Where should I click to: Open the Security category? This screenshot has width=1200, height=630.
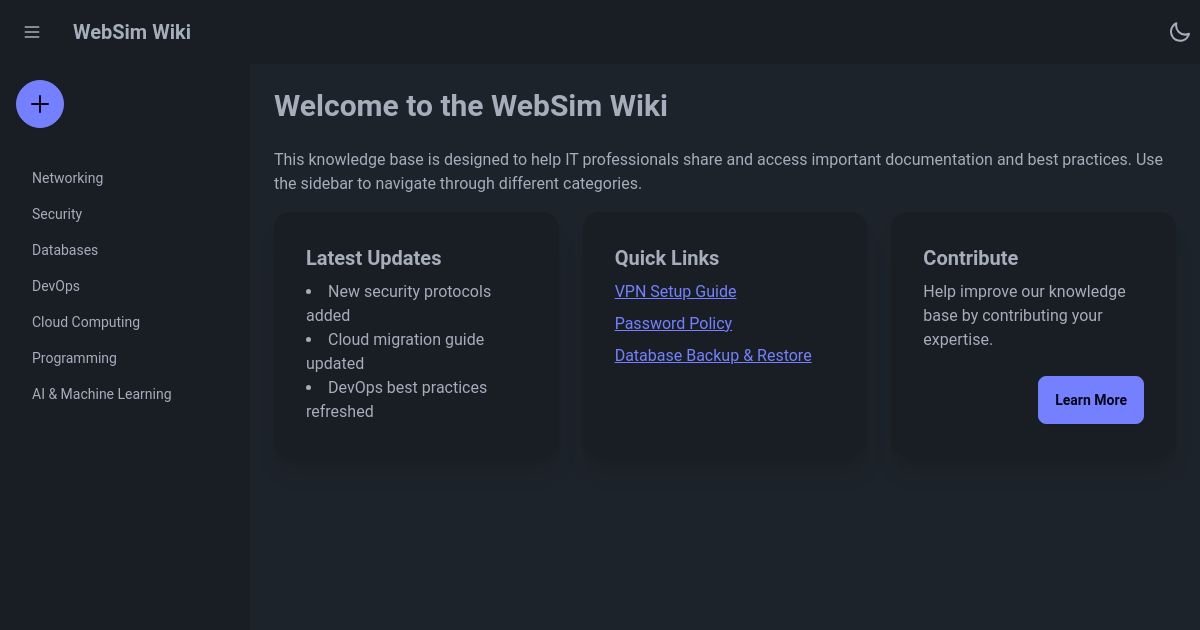pos(57,214)
